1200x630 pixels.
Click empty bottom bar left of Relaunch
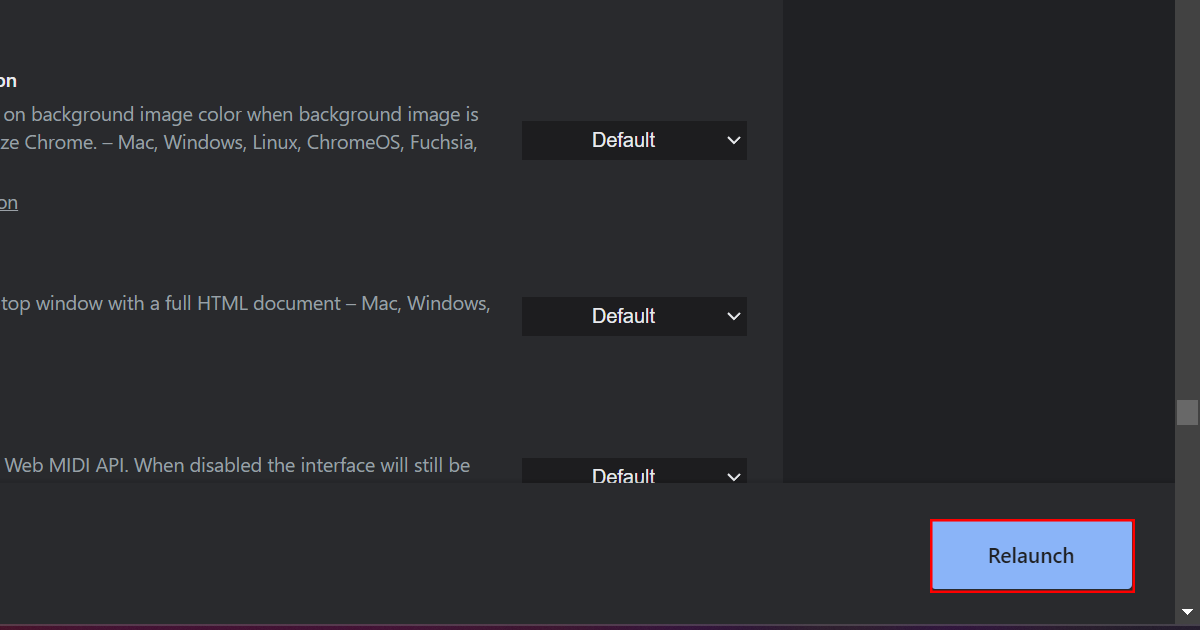pyautogui.click(x=450, y=555)
